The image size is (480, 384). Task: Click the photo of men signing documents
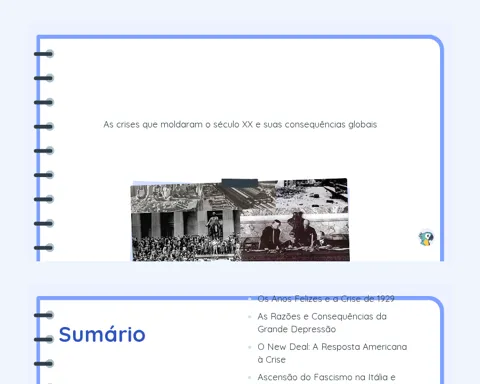(295, 237)
